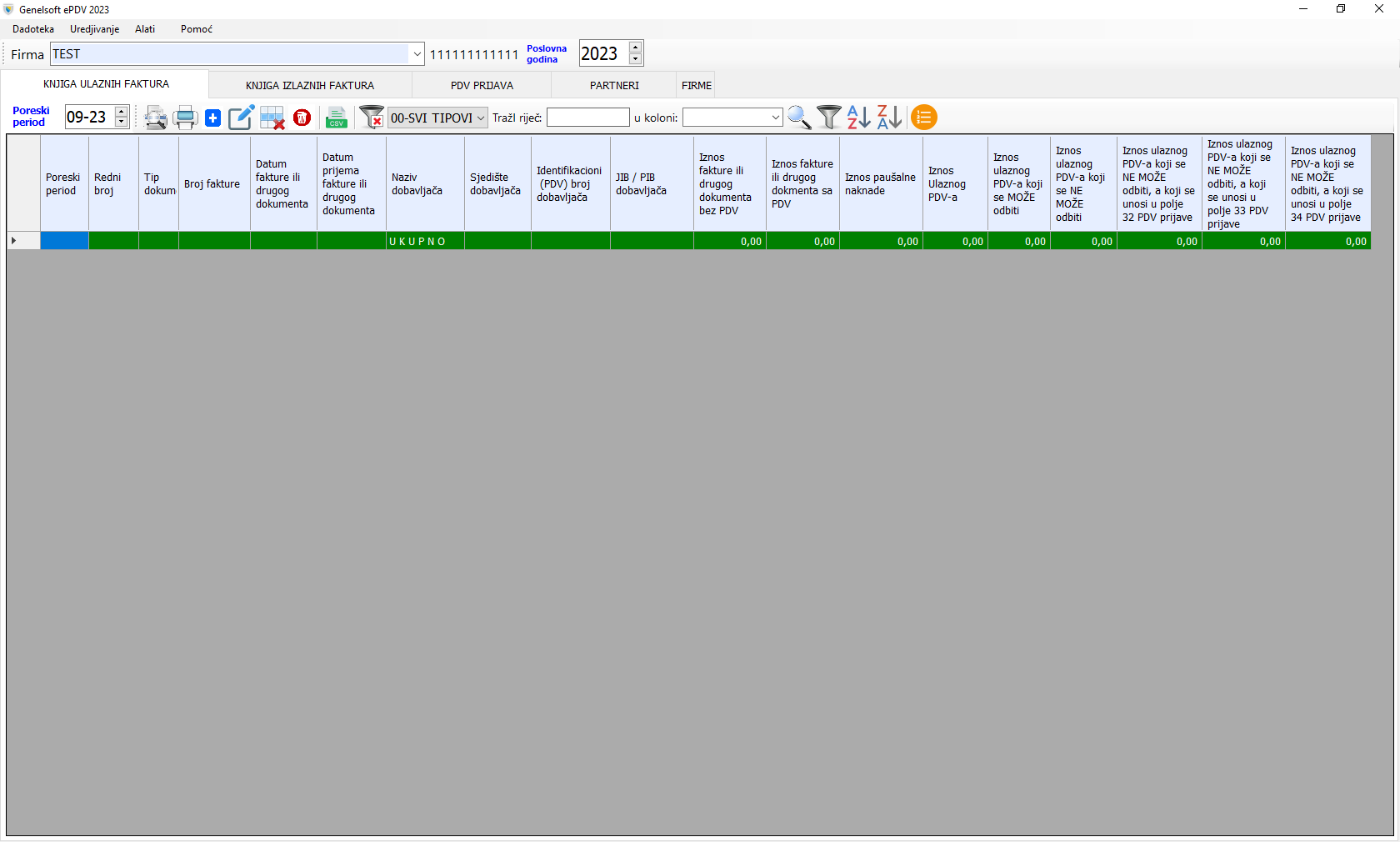Clear the filter with the funnel-X icon
The height and width of the screenshot is (842, 1400).
click(372, 118)
